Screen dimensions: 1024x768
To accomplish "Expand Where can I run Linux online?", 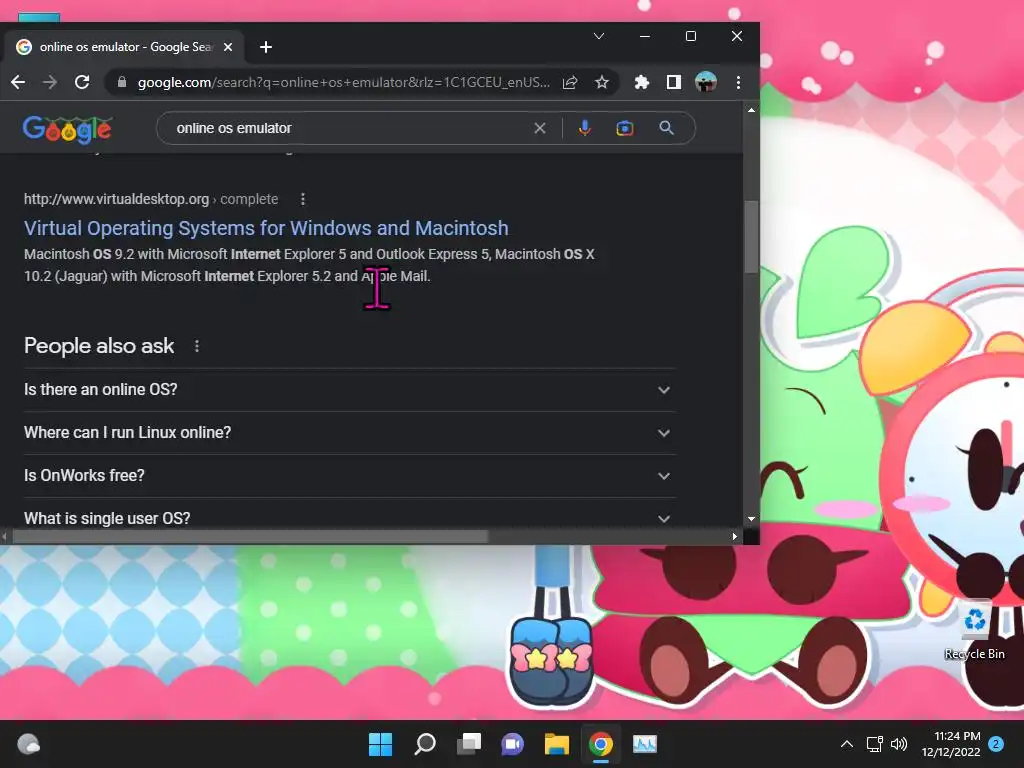I will 349,433.
